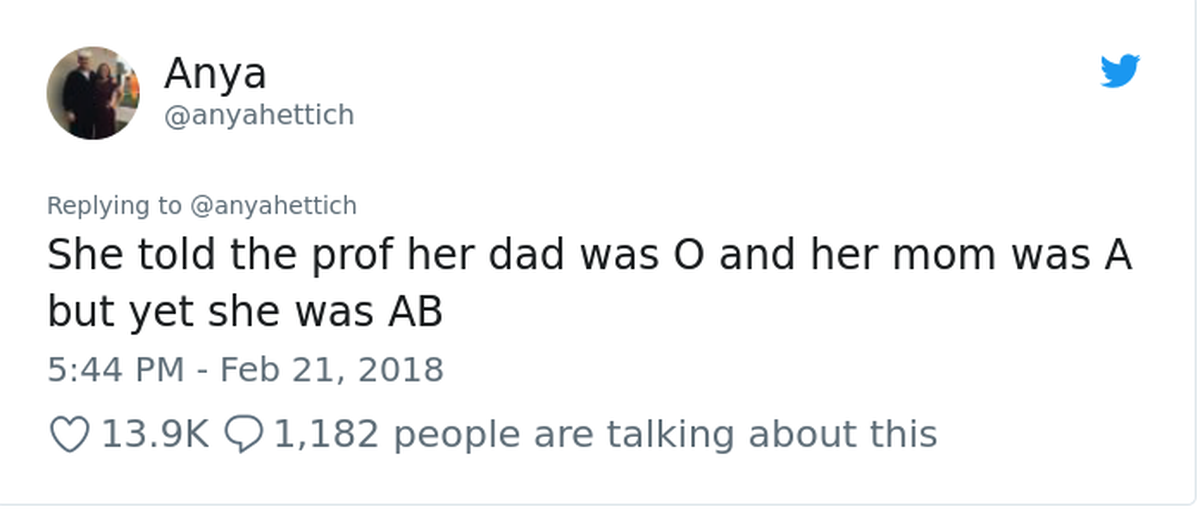The width and height of the screenshot is (1200, 509).
Task: Open Anya's circular profile photo
Action: coord(93,93)
